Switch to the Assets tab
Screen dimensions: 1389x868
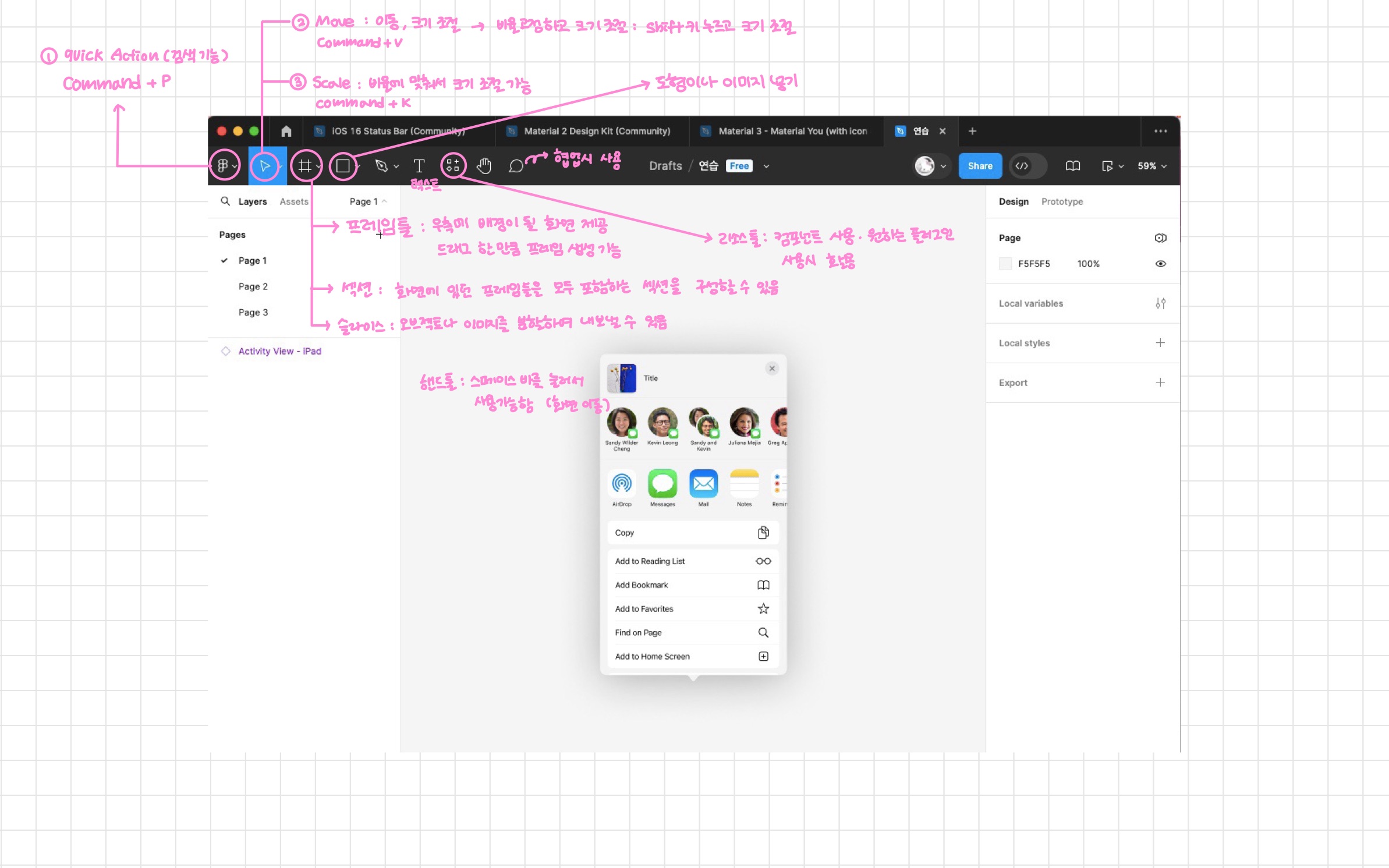293,201
